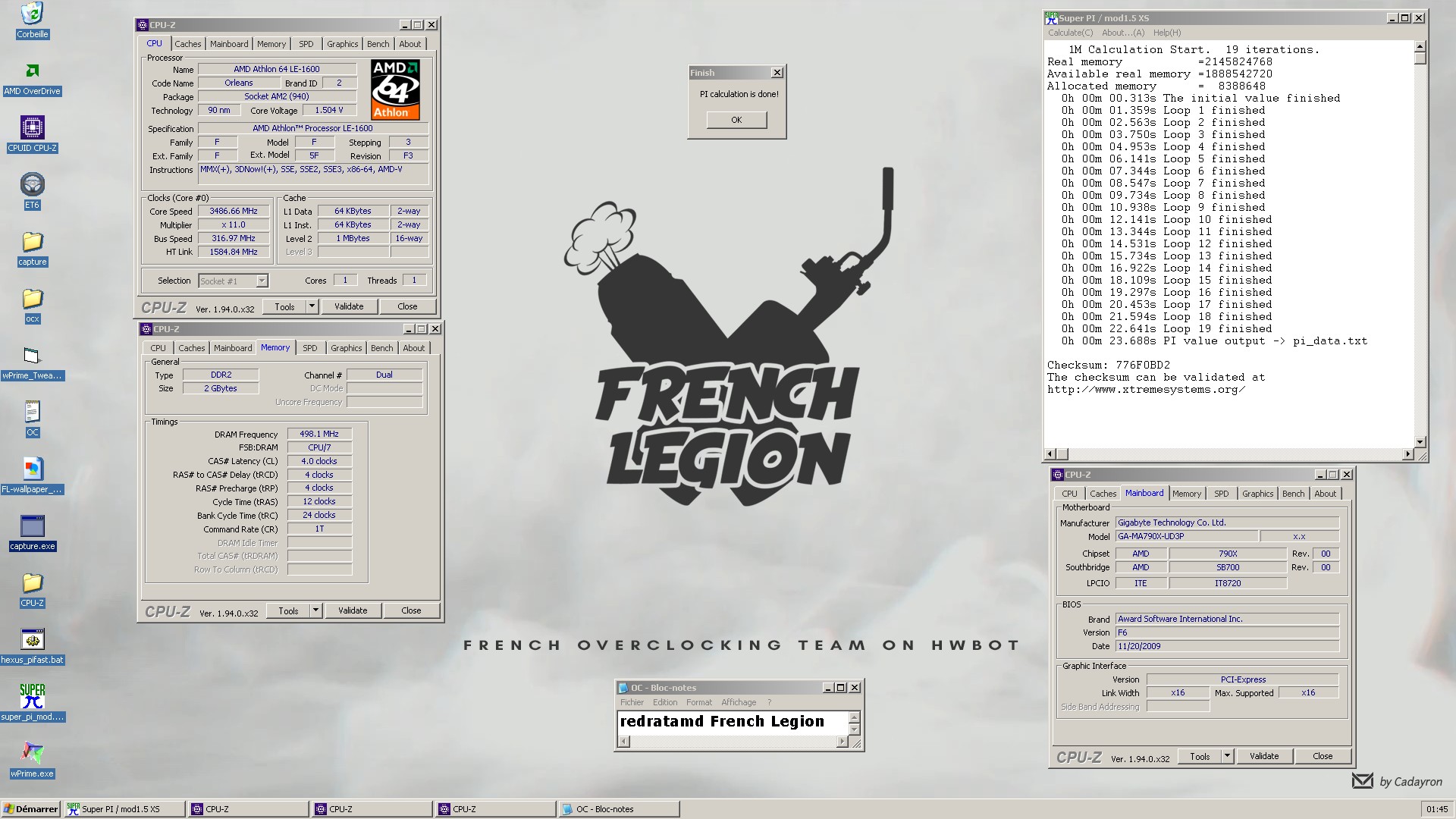
Task: Click the OC Bloc-notes title bar icon
Action: tap(623, 688)
